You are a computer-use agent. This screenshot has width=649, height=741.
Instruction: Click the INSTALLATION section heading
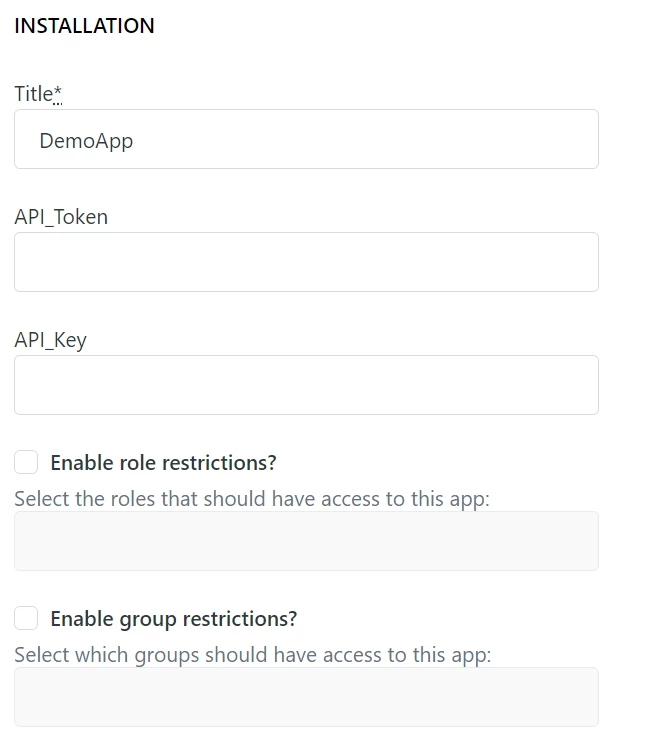coord(84,26)
